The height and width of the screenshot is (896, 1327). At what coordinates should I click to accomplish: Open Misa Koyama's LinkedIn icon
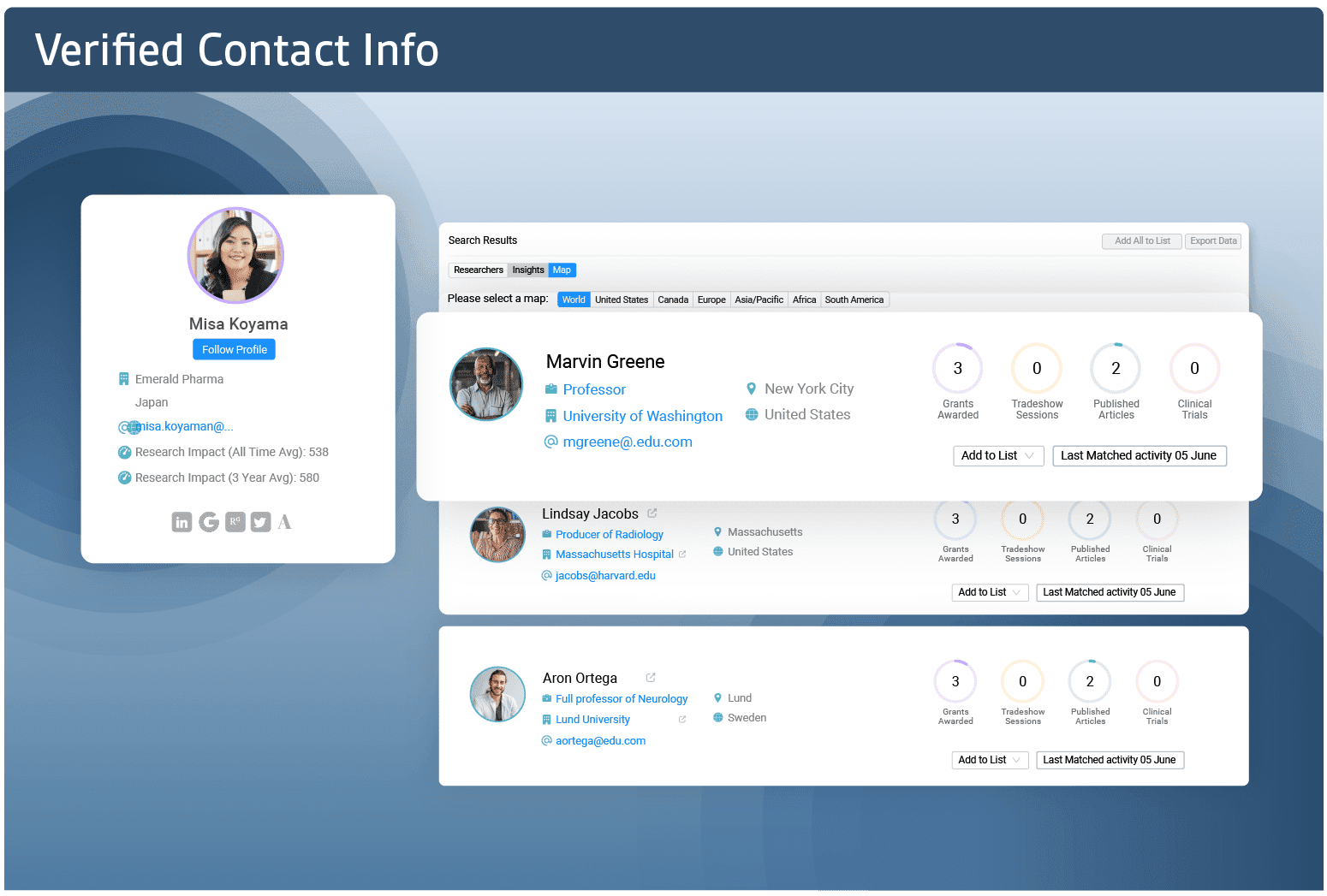coord(181,522)
